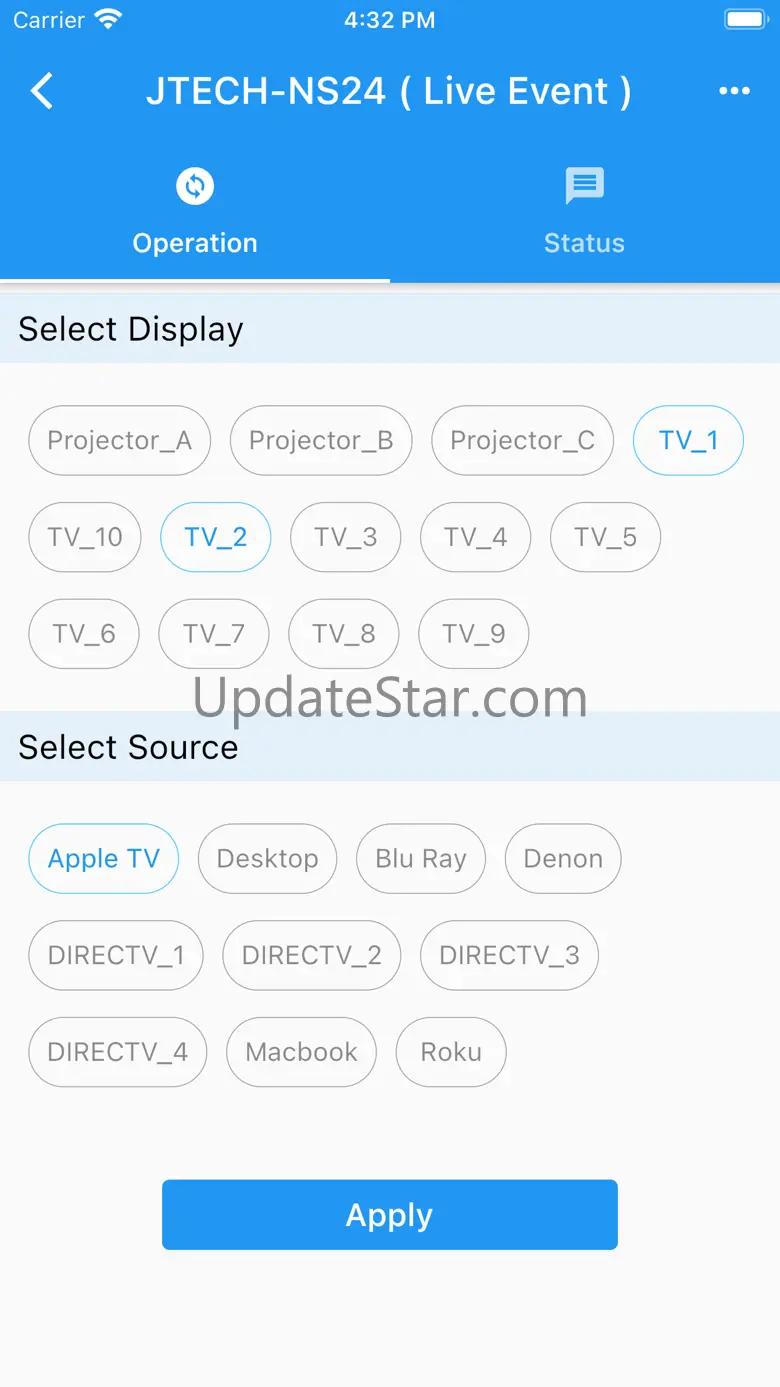Select the Roku source chip
This screenshot has height=1387, width=780.
click(451, 1052)
